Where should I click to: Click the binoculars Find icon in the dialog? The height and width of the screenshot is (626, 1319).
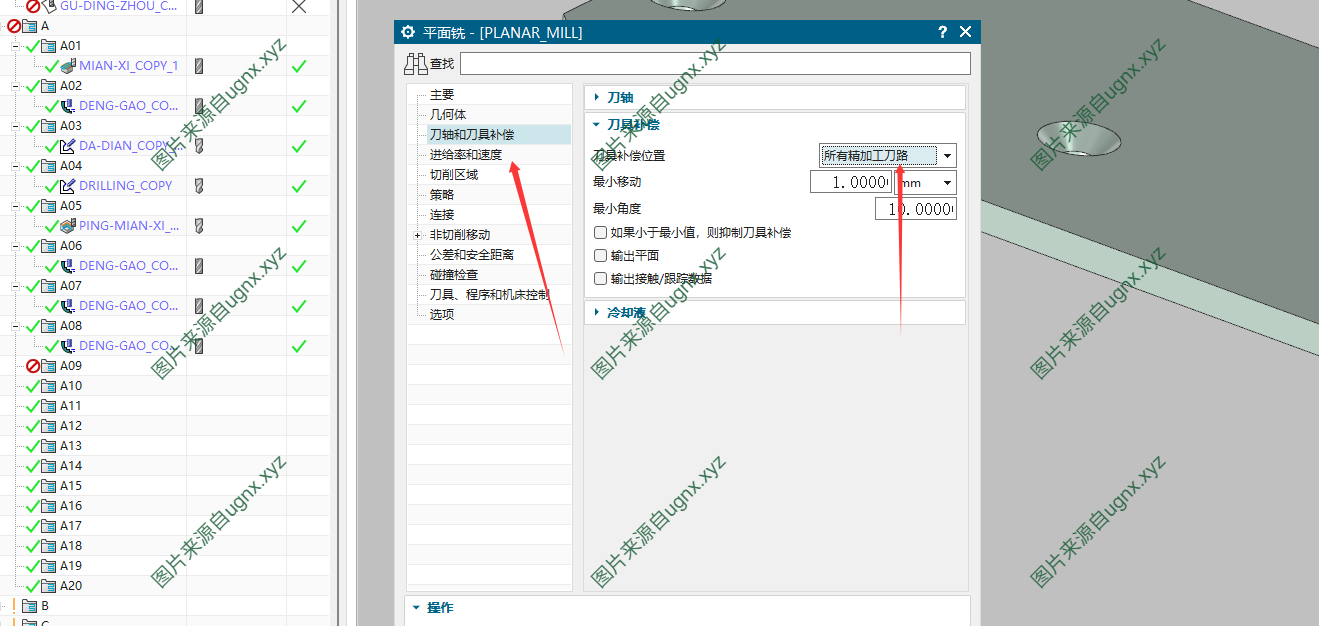pos(418,62)
